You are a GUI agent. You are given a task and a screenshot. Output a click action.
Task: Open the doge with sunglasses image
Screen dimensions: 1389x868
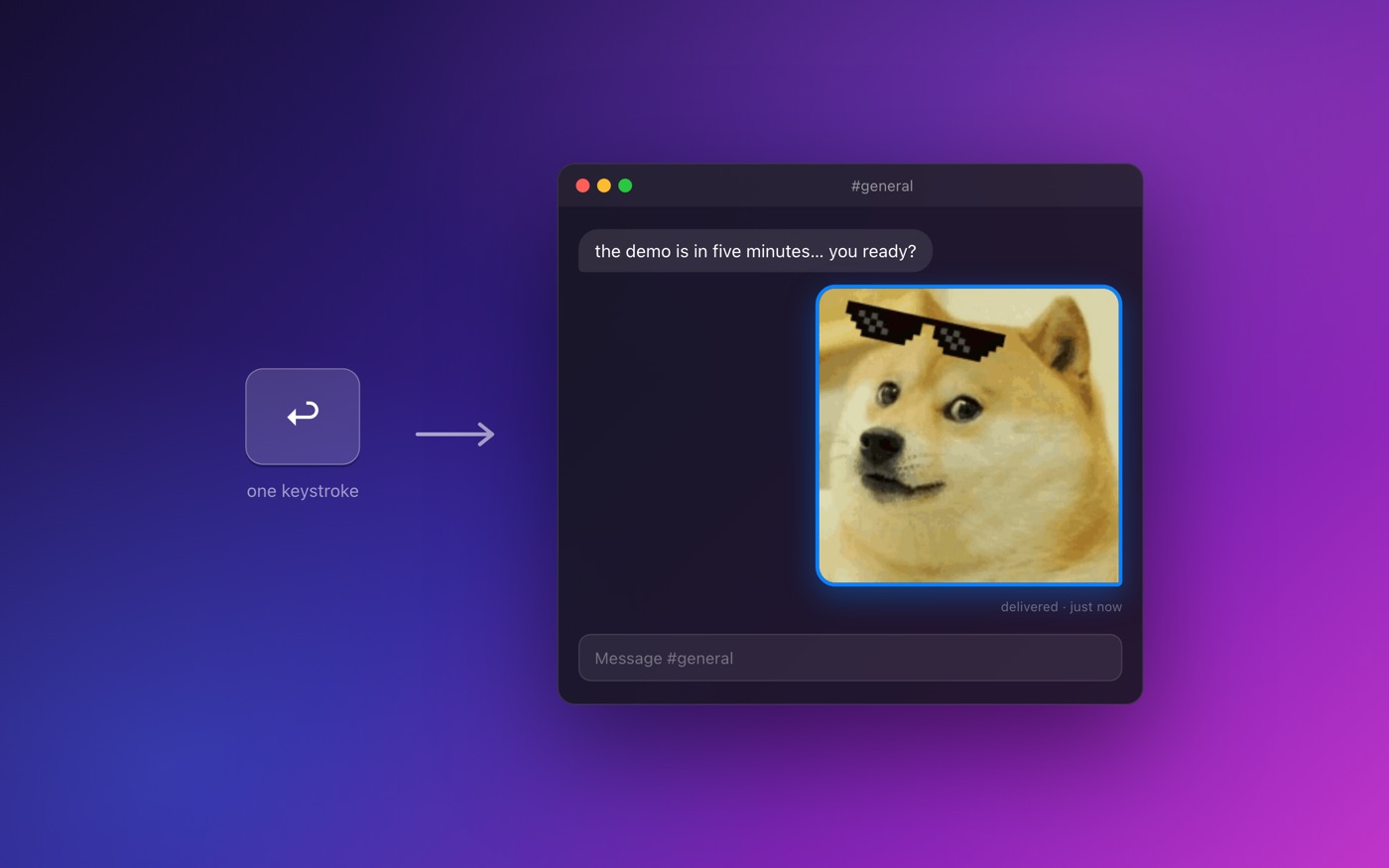[968, 435]
